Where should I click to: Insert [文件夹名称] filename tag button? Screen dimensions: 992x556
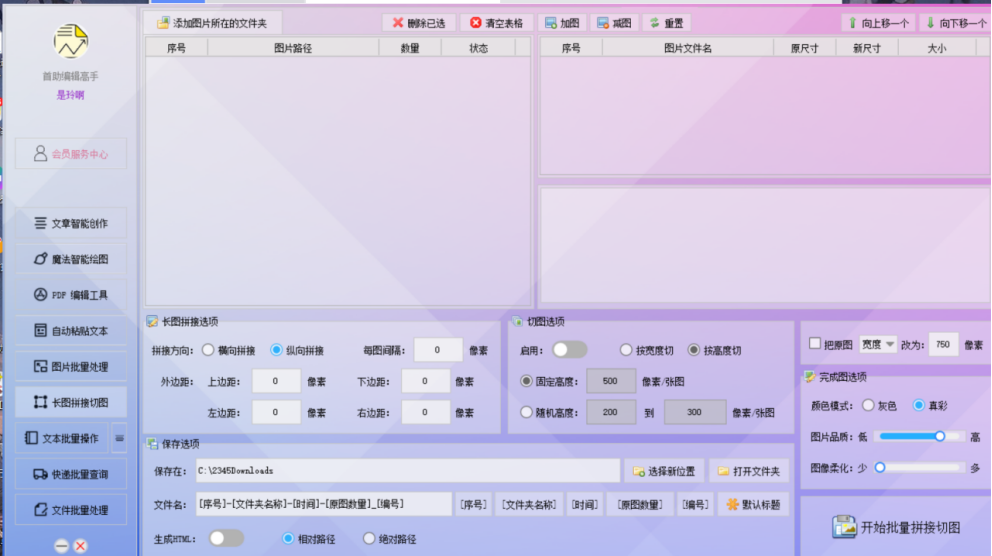(529, 505)
